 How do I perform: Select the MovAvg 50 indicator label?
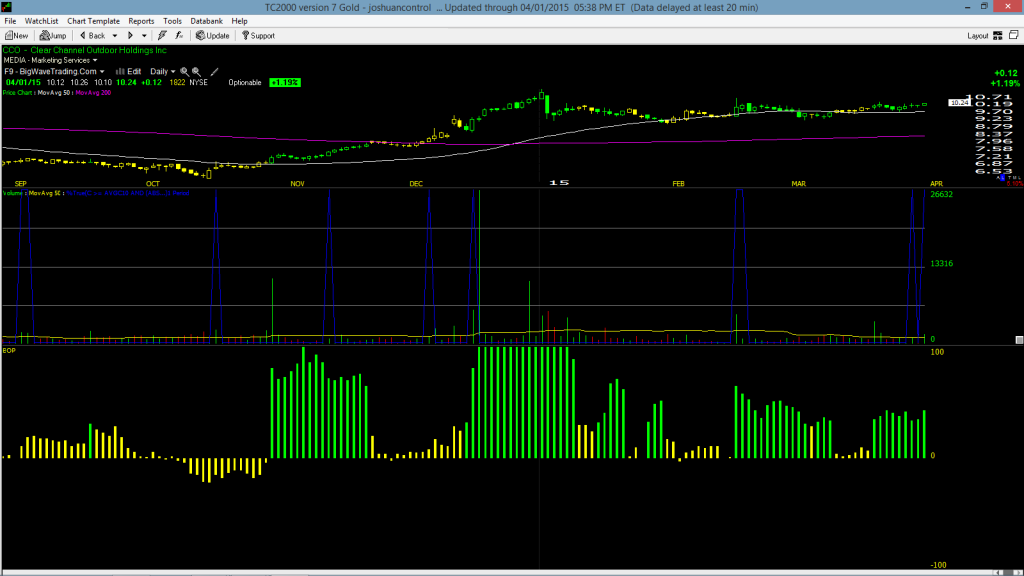point(54,93)
